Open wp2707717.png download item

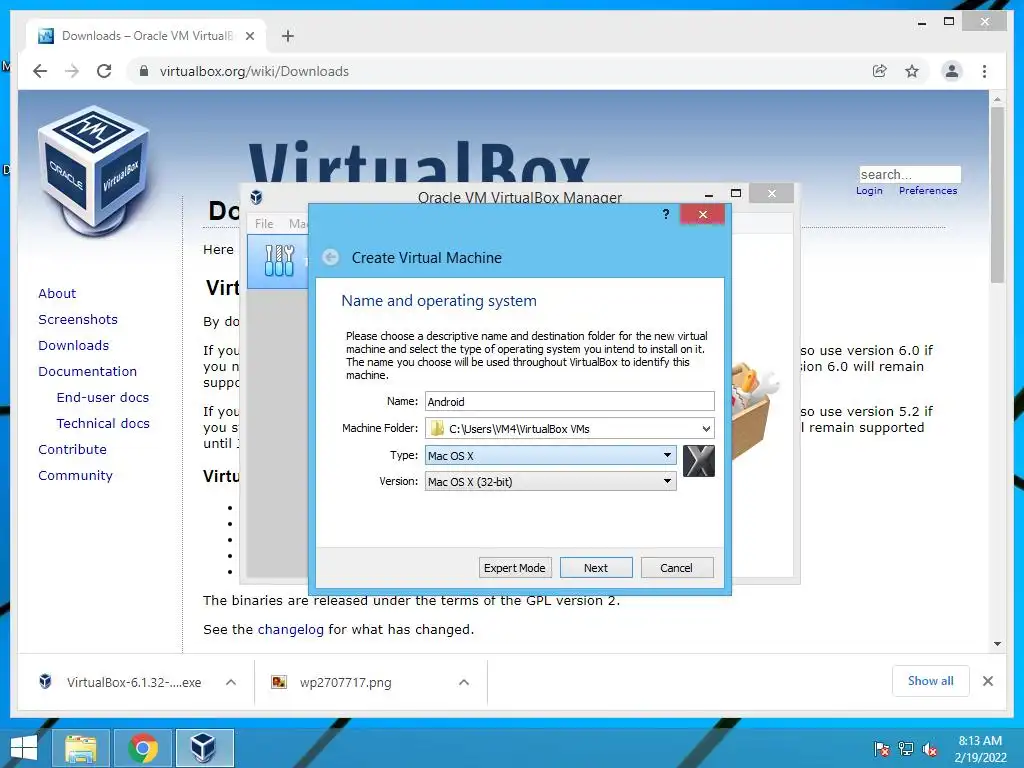pyautogui.click(x=345, y=682)
